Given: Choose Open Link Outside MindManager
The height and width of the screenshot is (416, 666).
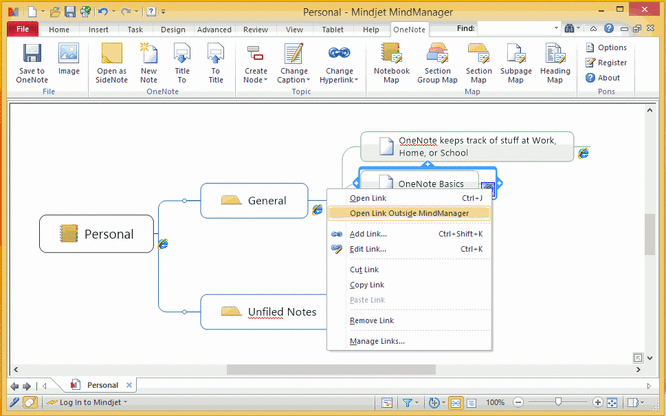Looking at the screenshot, I should pos(409,213).
